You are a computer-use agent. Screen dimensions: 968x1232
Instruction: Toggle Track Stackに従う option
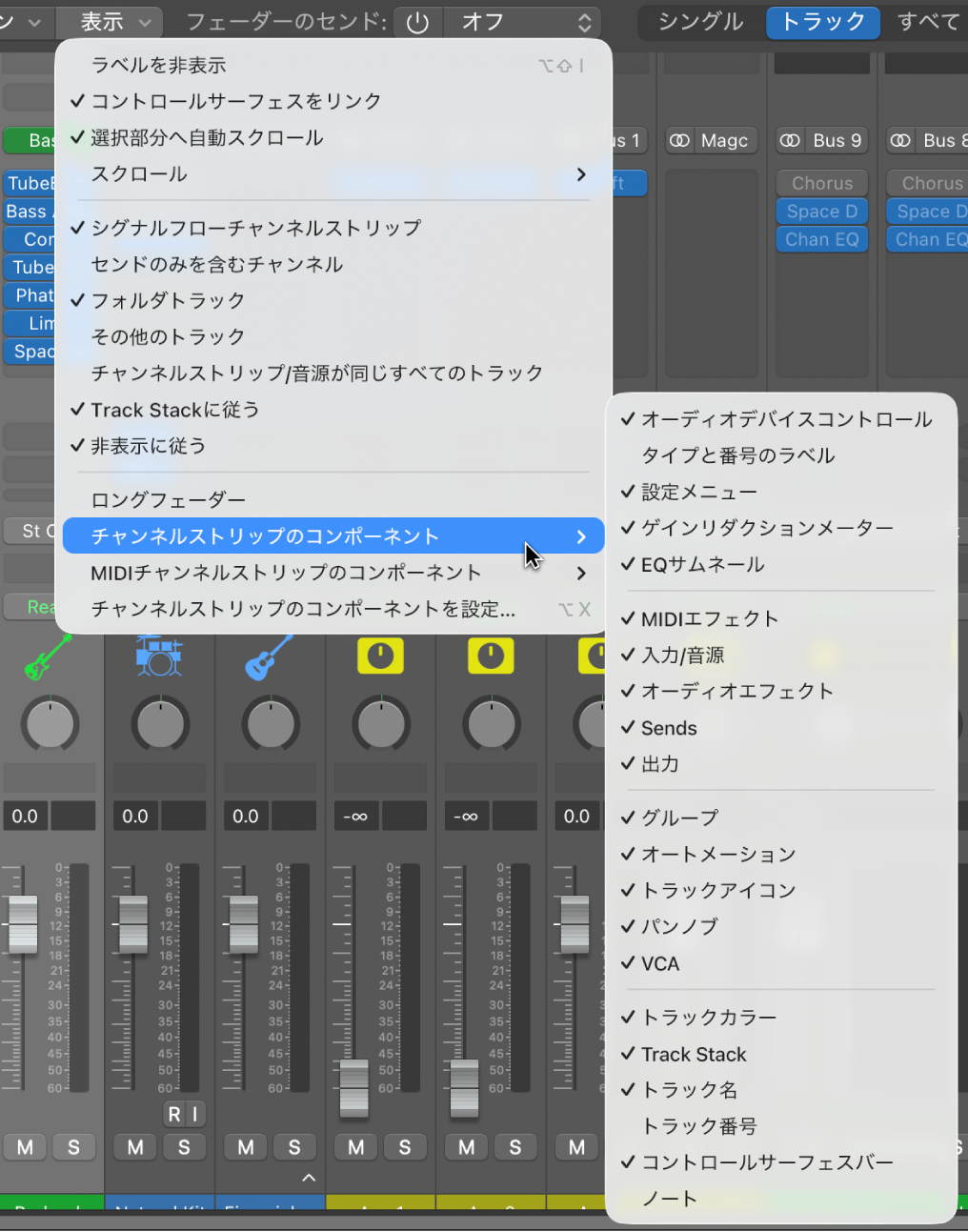[333, 410]
